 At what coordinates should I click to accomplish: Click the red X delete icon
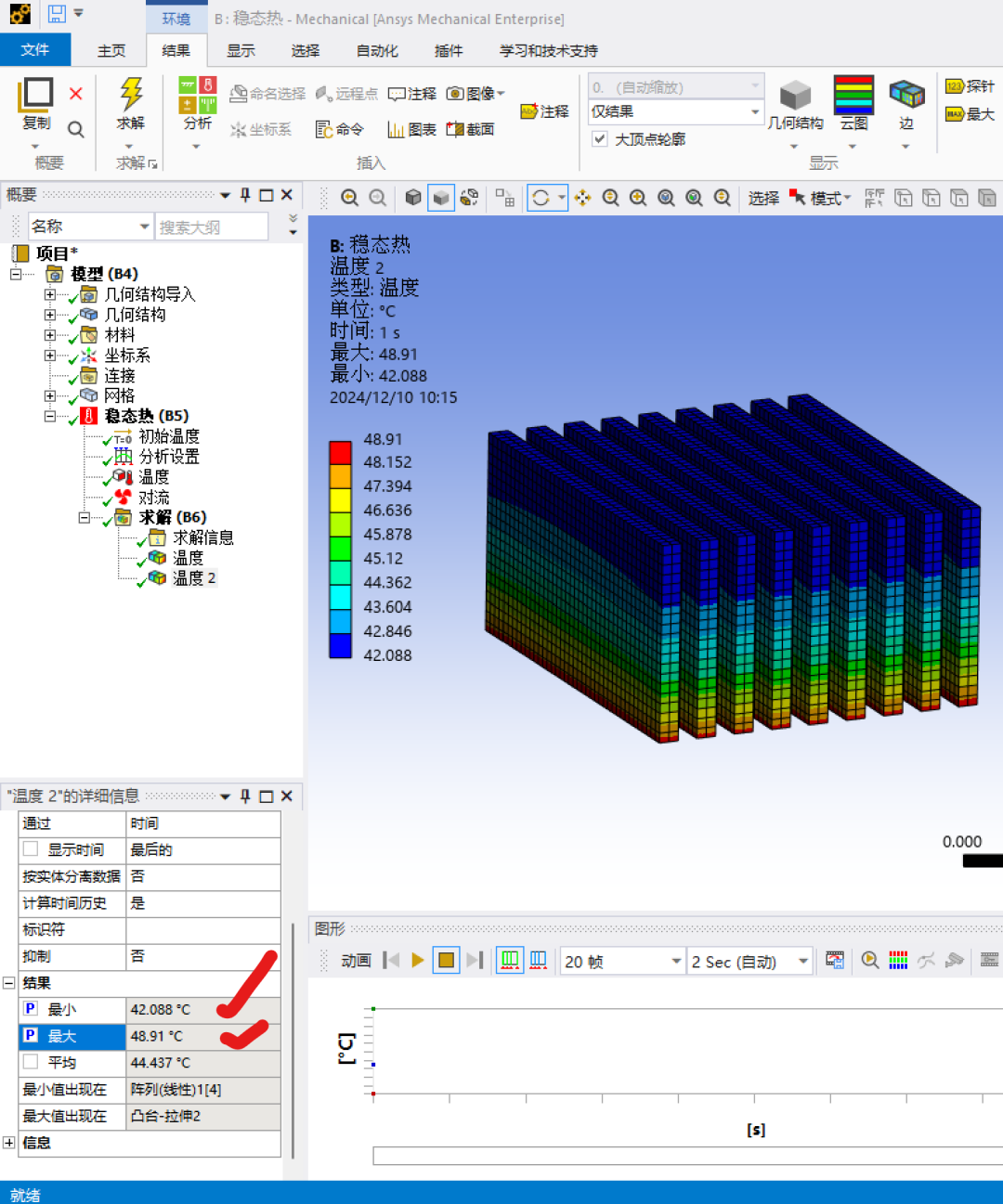coord(76,94)
